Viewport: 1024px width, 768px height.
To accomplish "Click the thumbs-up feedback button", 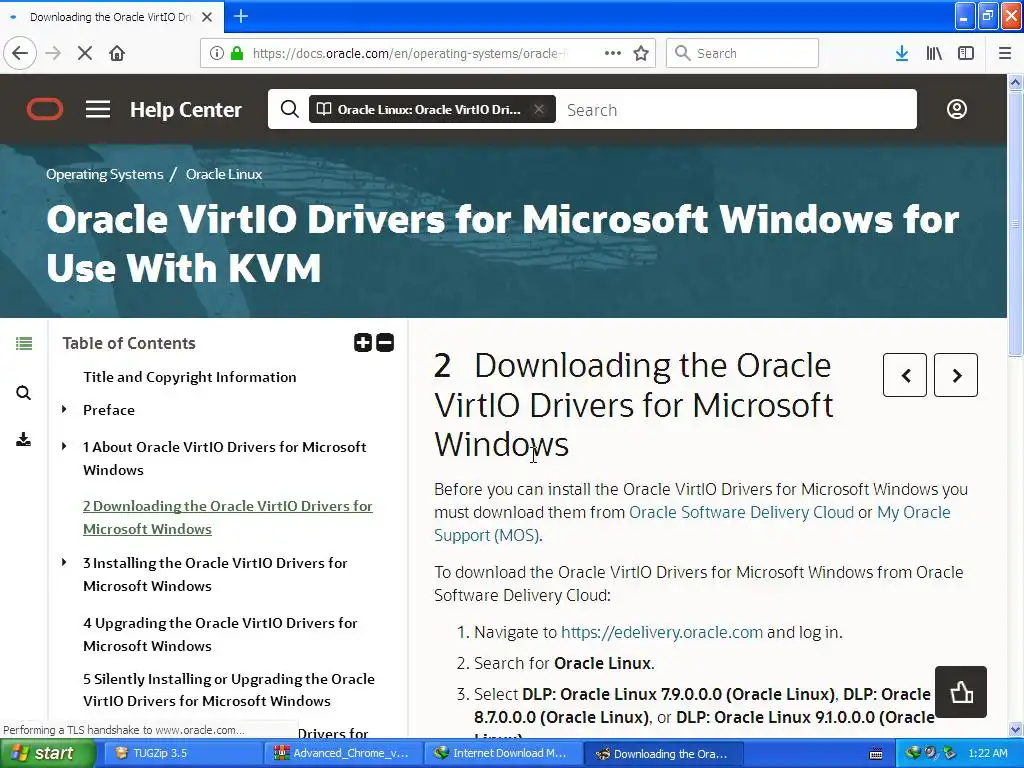I will point(961,692).
